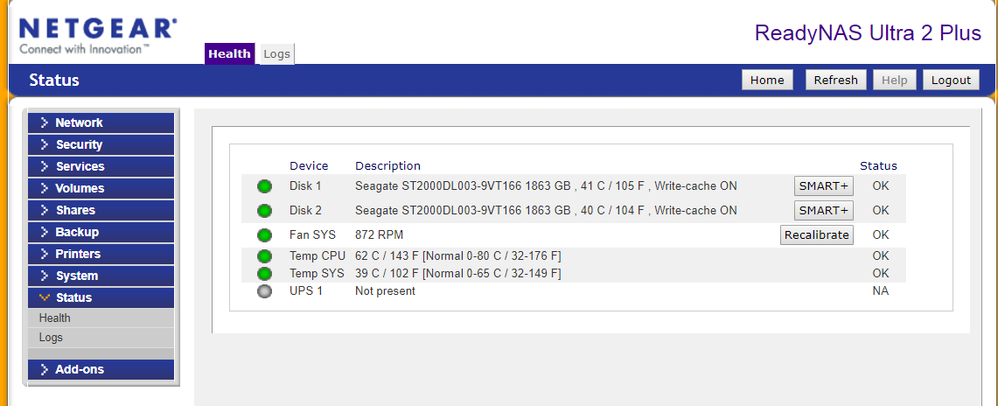Open SMART+ info for Disk 1
This screenshot has width=998, height=406.
pos(823,186)
